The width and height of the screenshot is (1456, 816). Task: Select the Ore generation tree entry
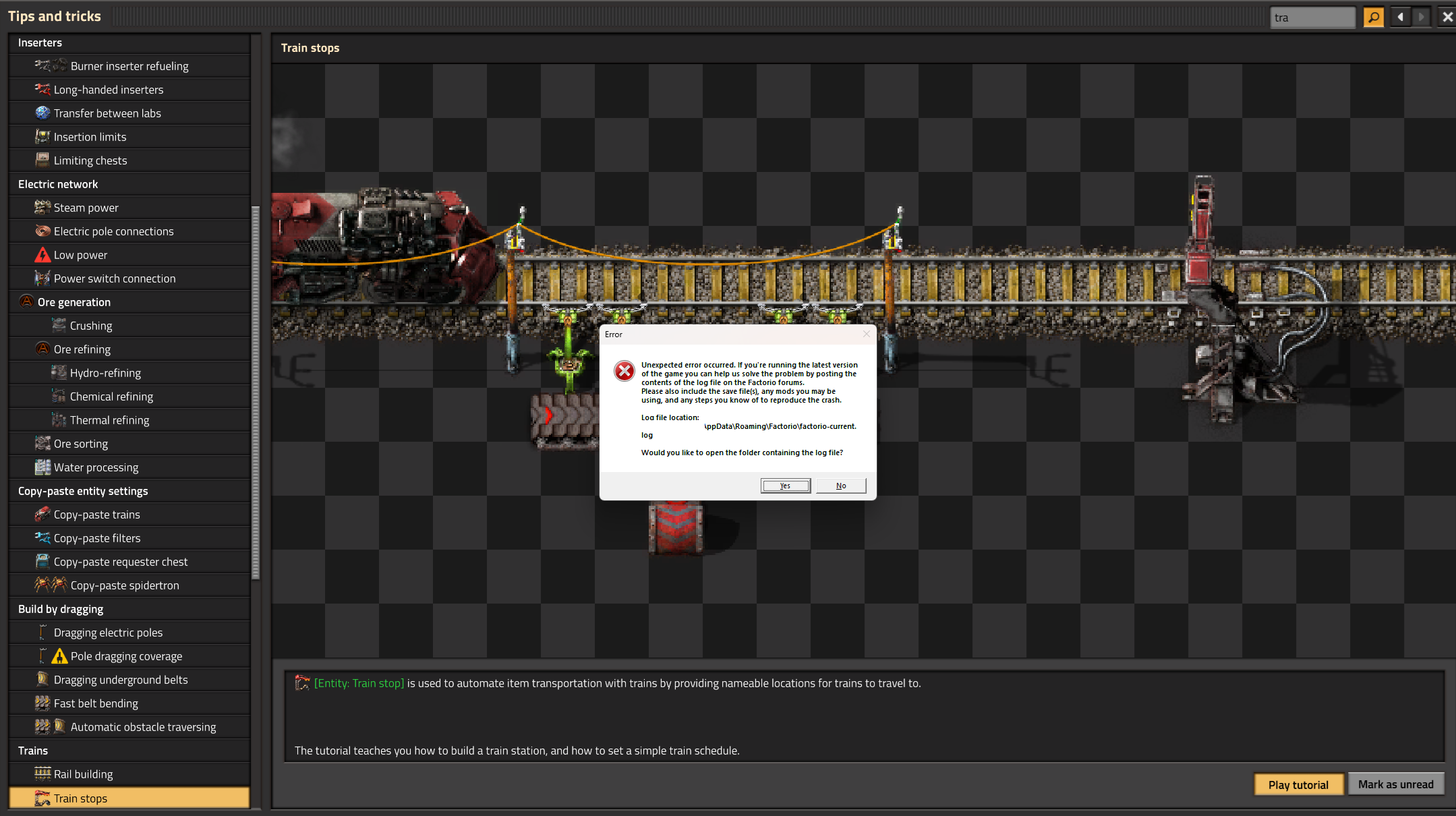point(74,302)
